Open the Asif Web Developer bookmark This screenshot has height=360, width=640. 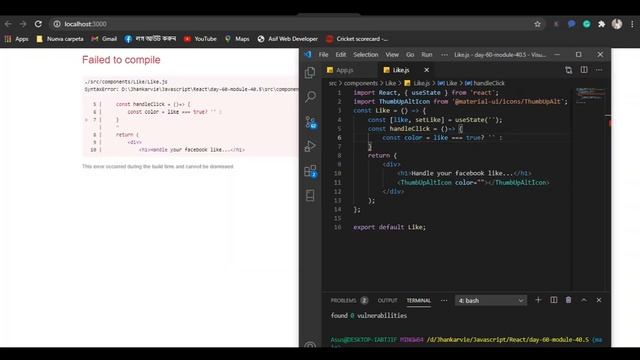(287, 39)
